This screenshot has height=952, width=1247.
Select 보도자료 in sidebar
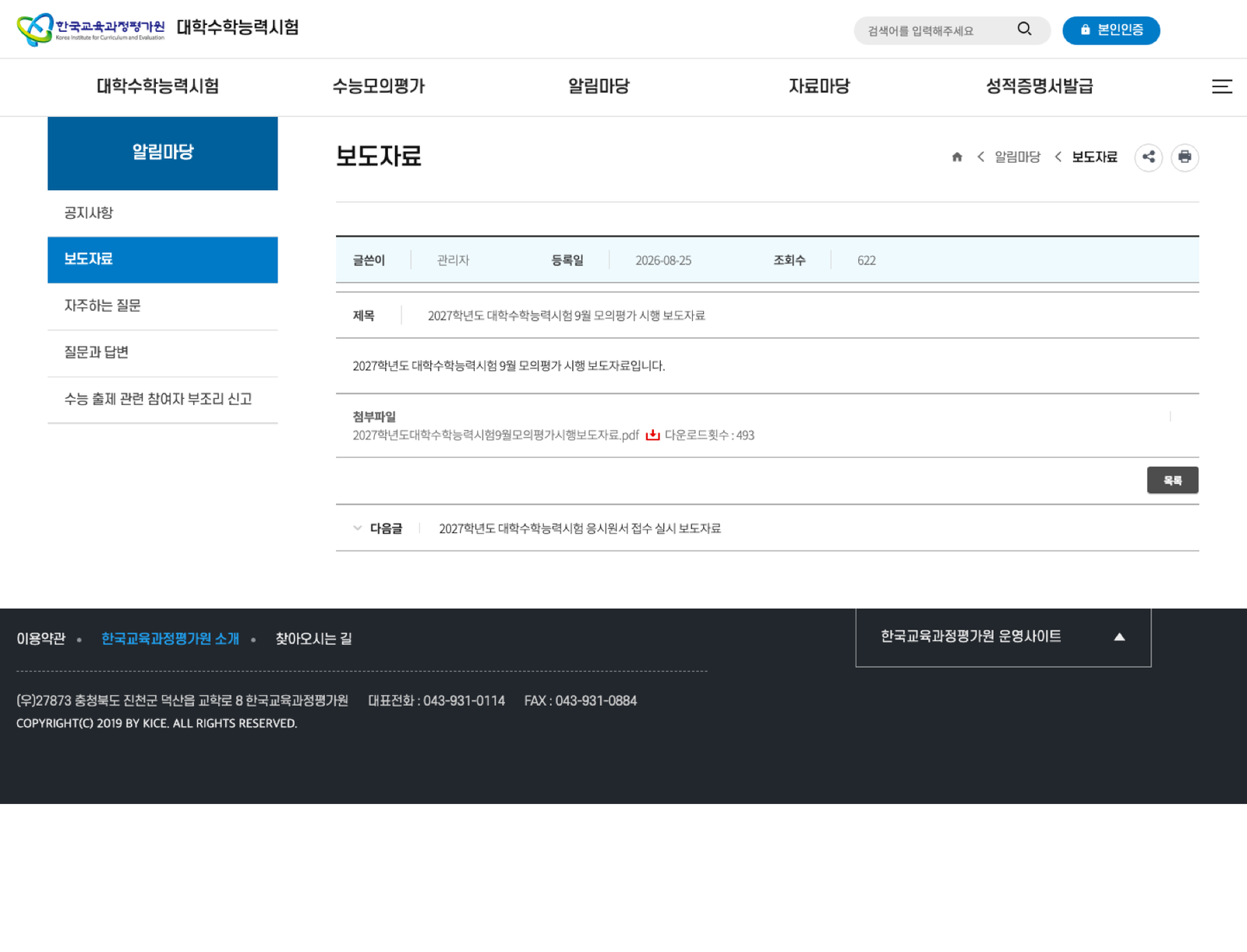[163, 259]
